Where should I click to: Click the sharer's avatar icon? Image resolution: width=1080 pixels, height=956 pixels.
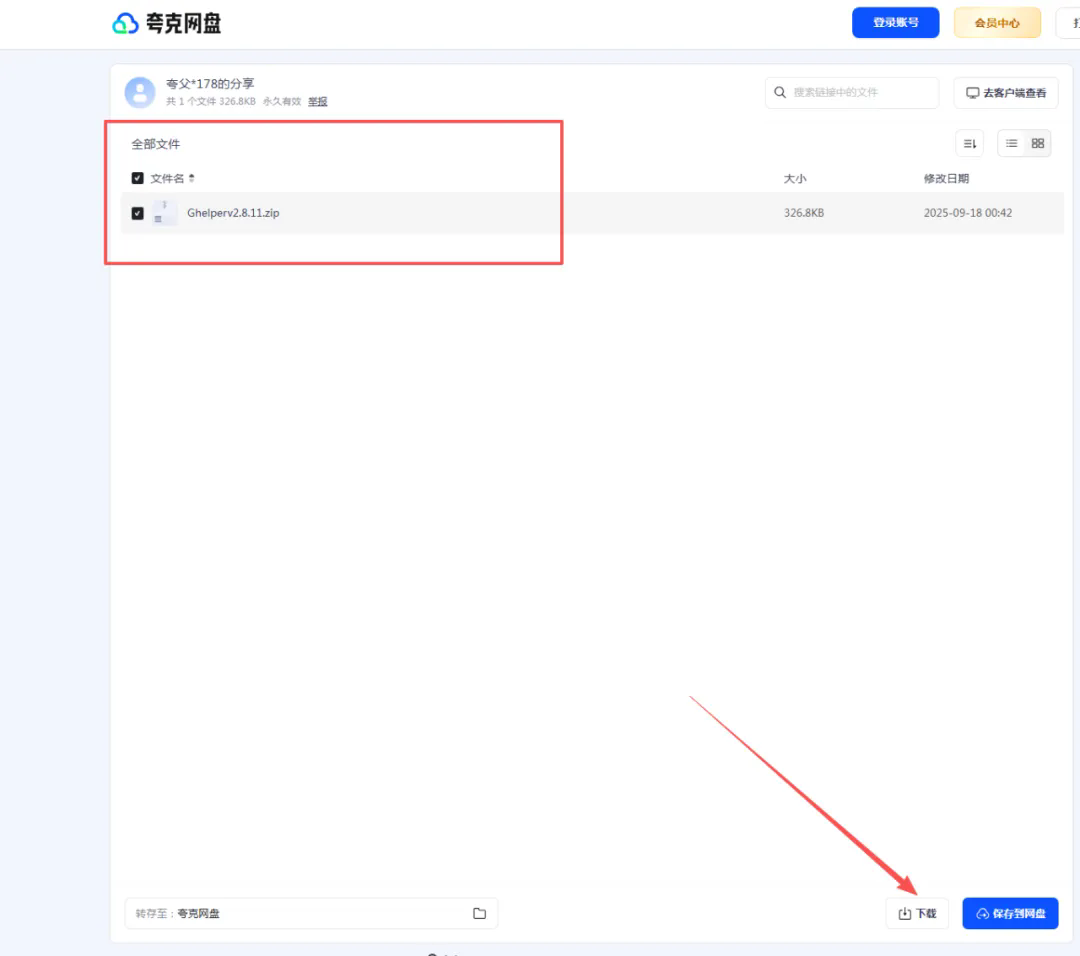[x=140, y=92]
